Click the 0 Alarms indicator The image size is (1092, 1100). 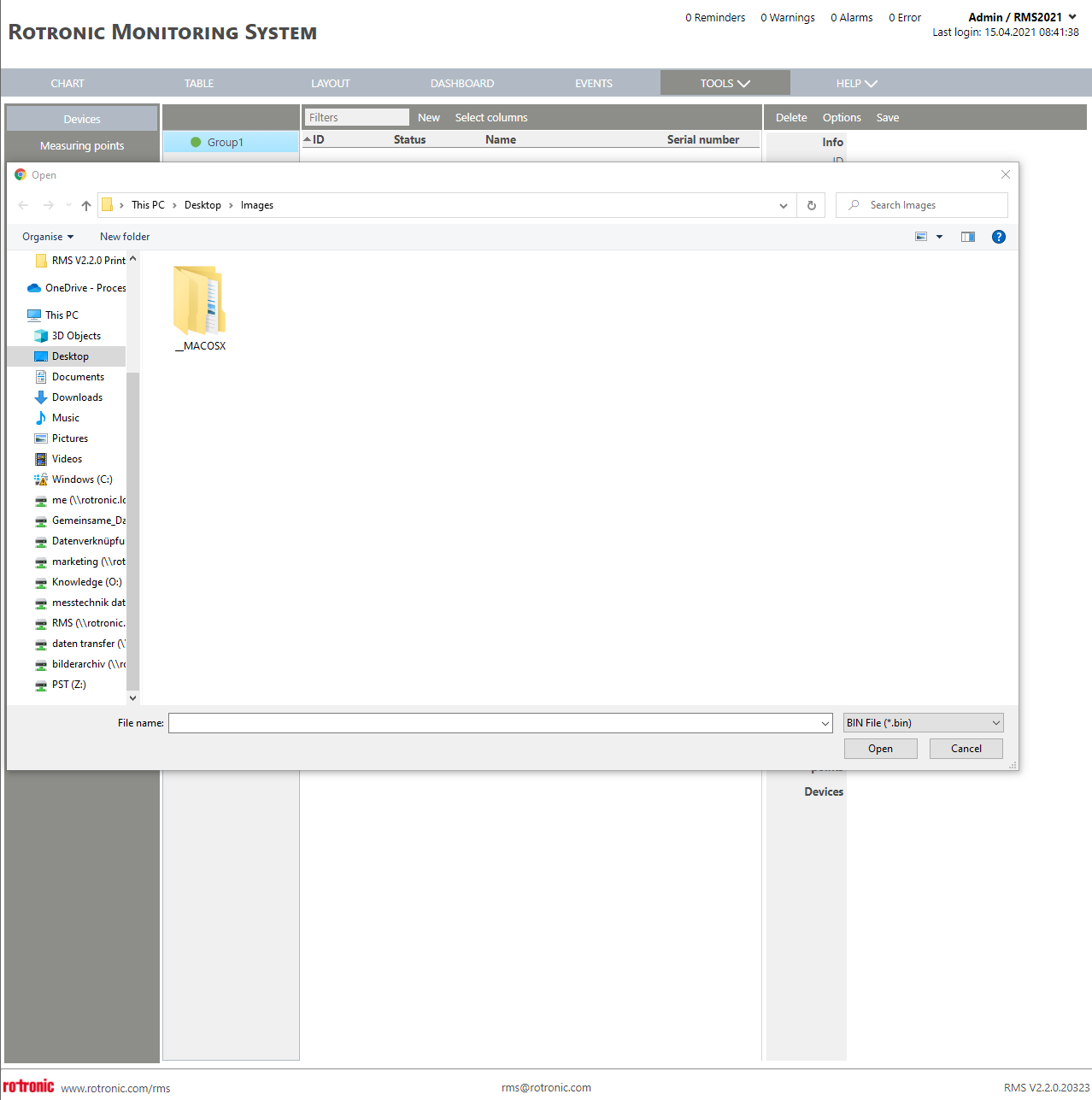[852, 17]
